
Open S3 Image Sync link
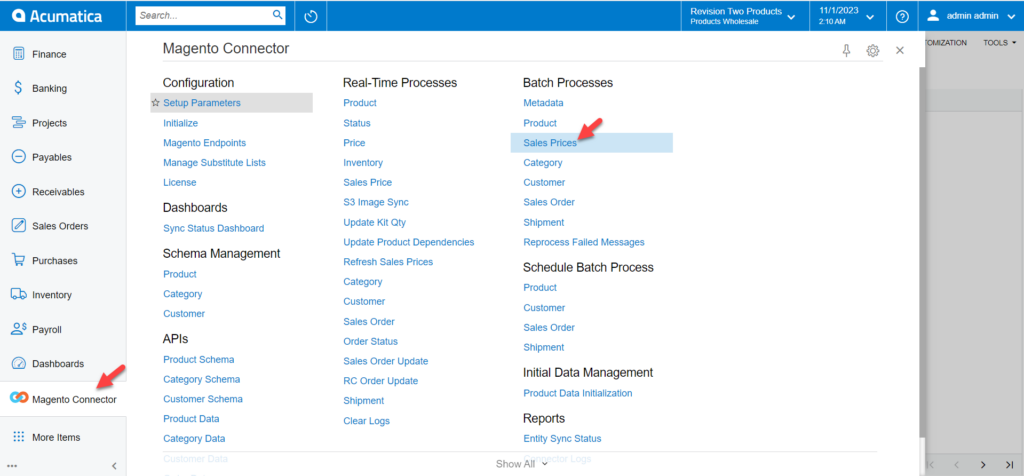tap(376, 202)
